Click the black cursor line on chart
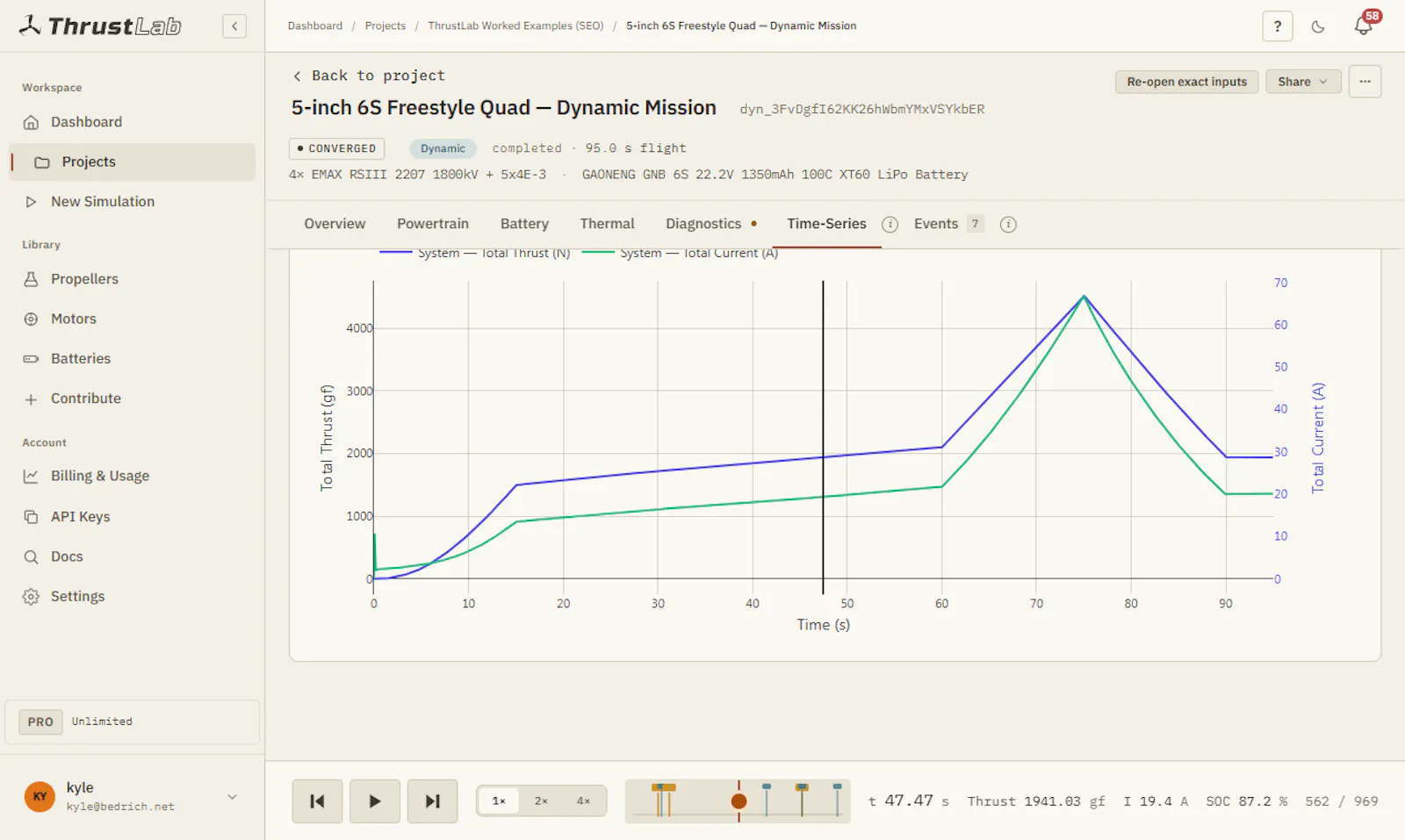Screen dimensions: 1405x840 [823, 437]
